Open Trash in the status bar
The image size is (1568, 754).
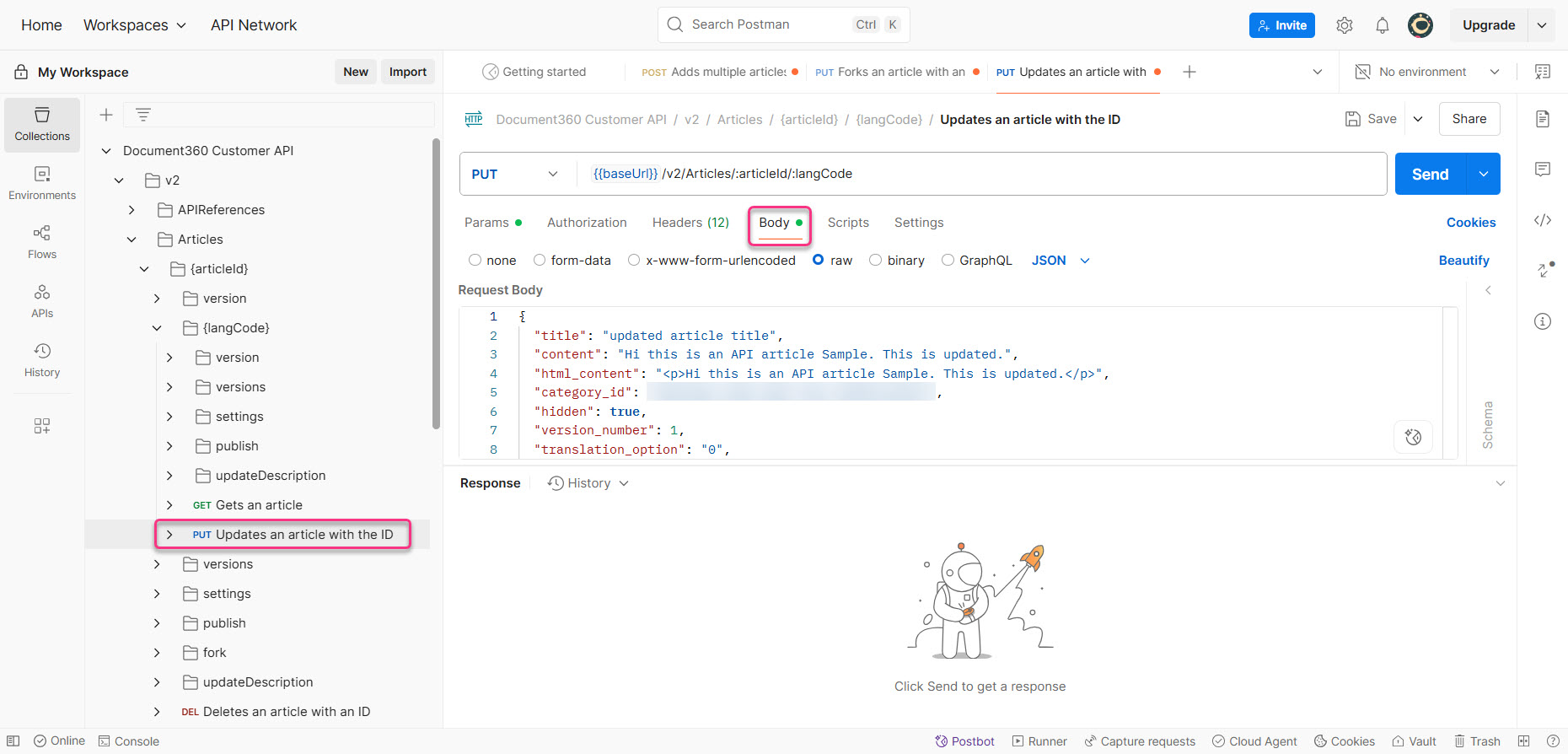tap(1477, 741)
